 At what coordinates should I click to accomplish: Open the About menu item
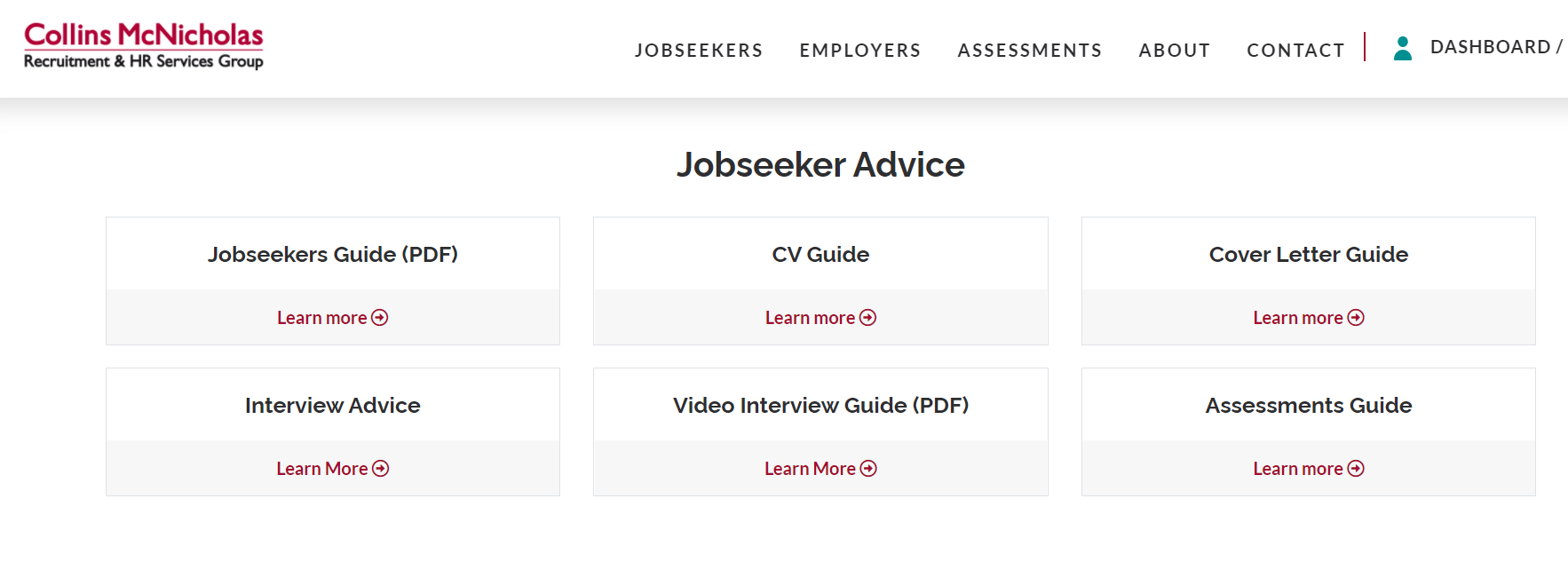point(1175,51)
